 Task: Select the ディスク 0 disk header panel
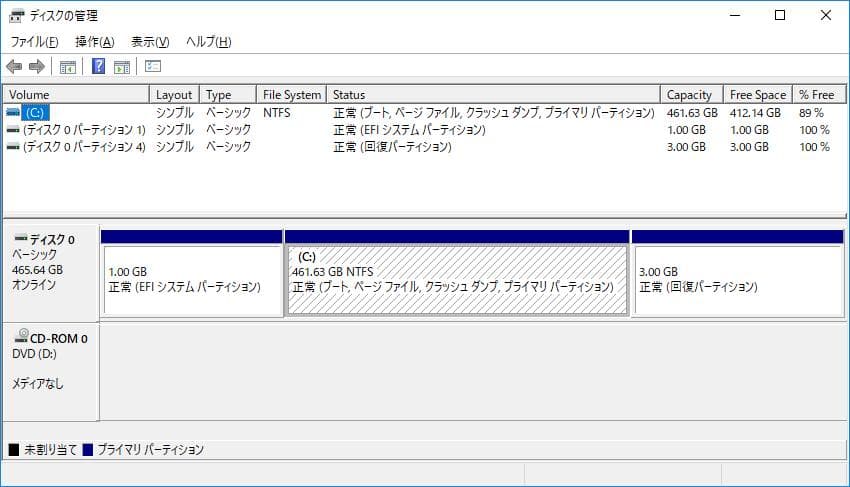click(51, 274)
